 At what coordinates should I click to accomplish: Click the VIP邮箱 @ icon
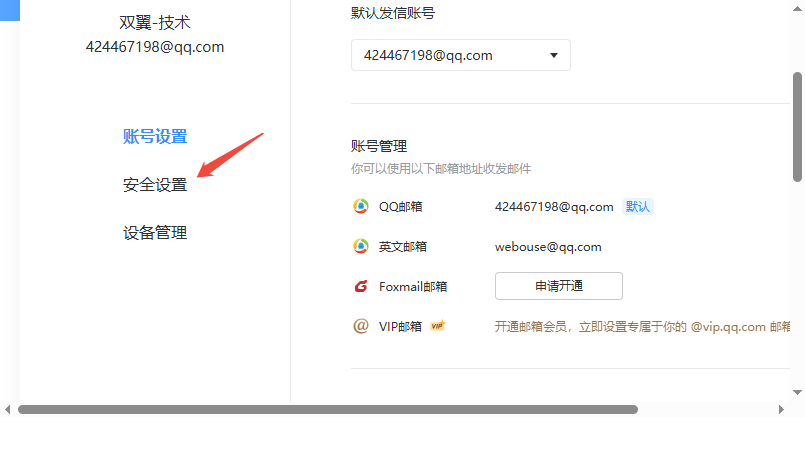(361, 326)
